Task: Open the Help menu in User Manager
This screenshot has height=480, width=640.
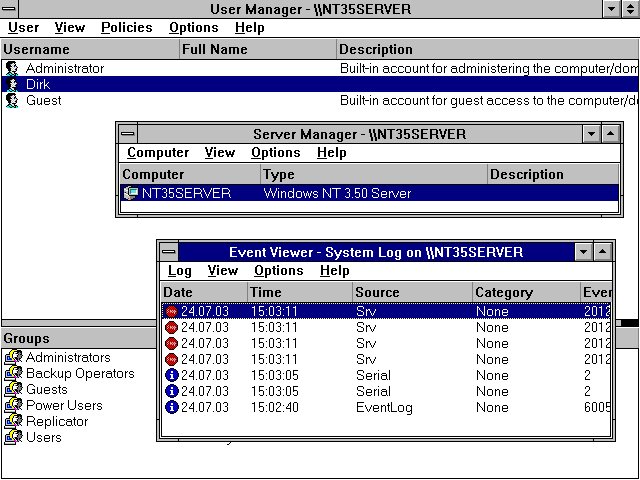Action: 249,28
